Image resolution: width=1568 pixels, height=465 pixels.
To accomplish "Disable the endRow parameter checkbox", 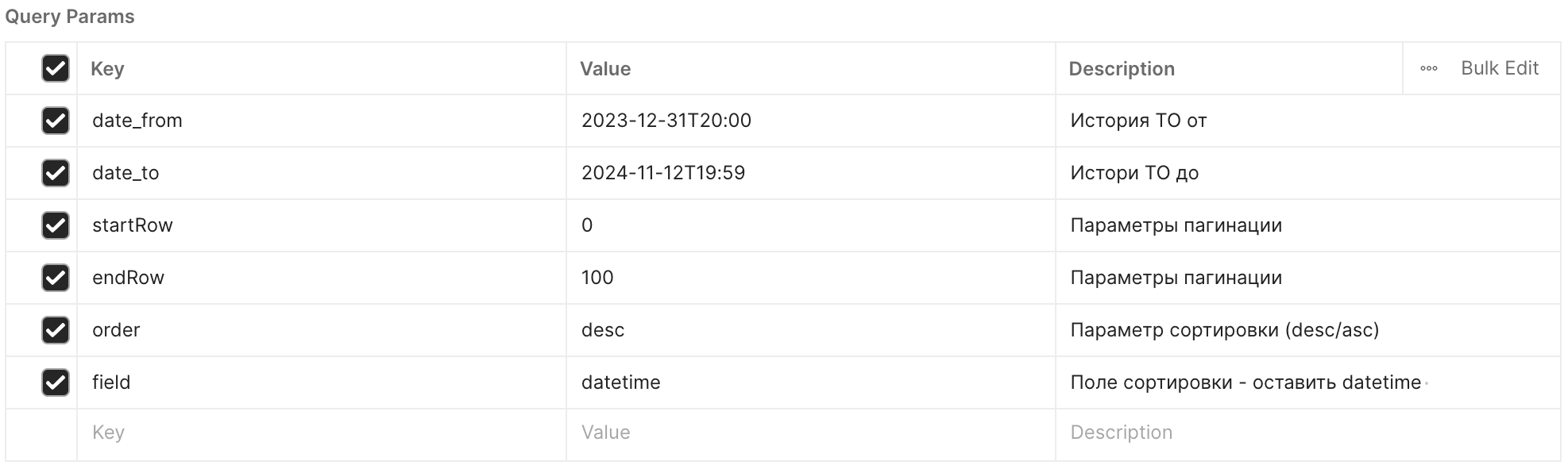I will click(56, 278).
